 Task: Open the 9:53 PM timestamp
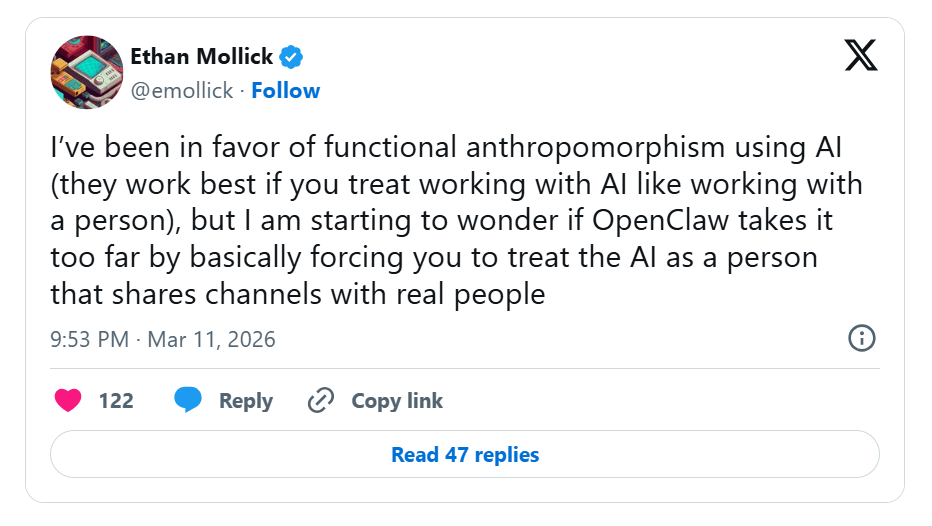[89, 339]
